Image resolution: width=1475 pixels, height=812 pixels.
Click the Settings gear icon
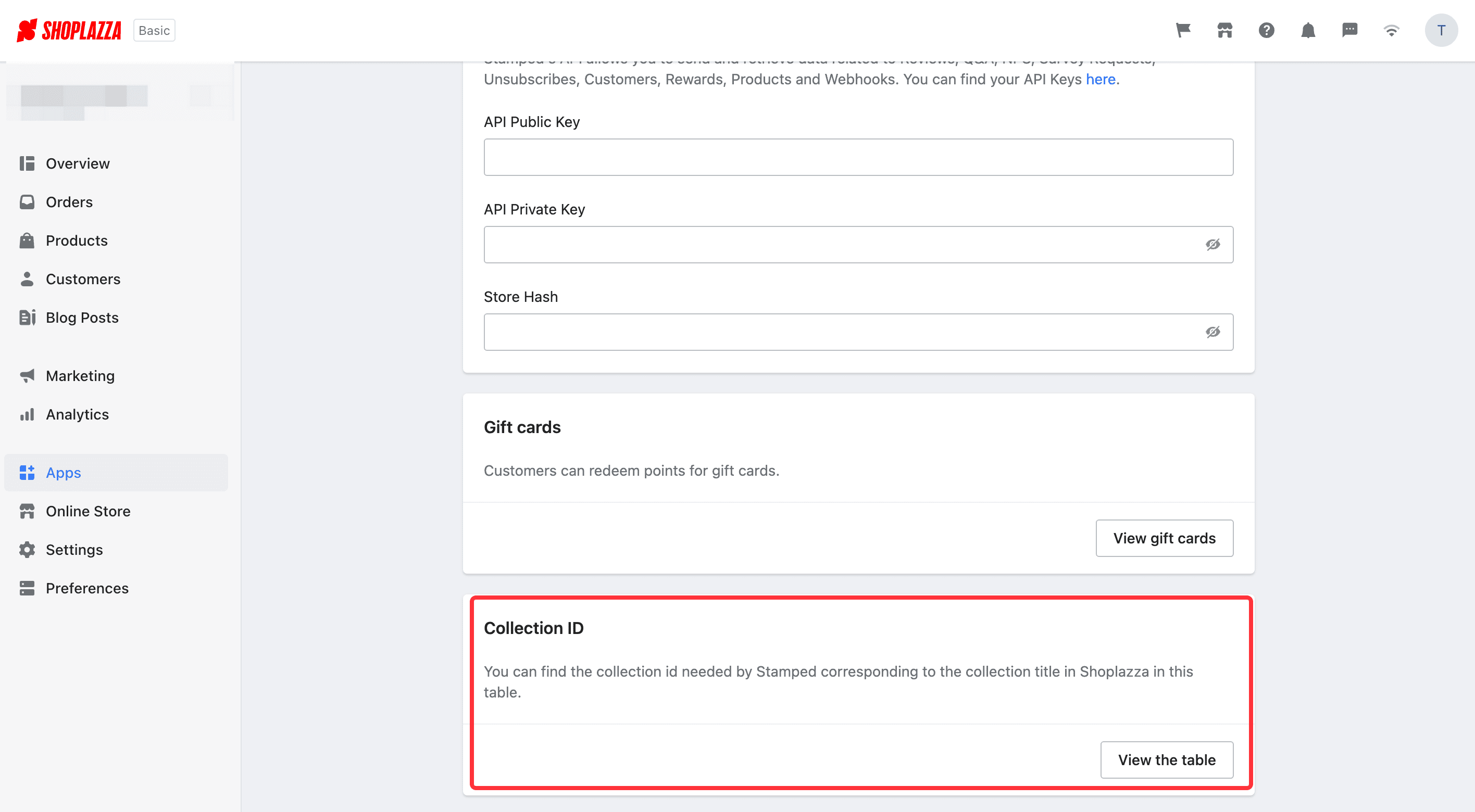[27, 550]
